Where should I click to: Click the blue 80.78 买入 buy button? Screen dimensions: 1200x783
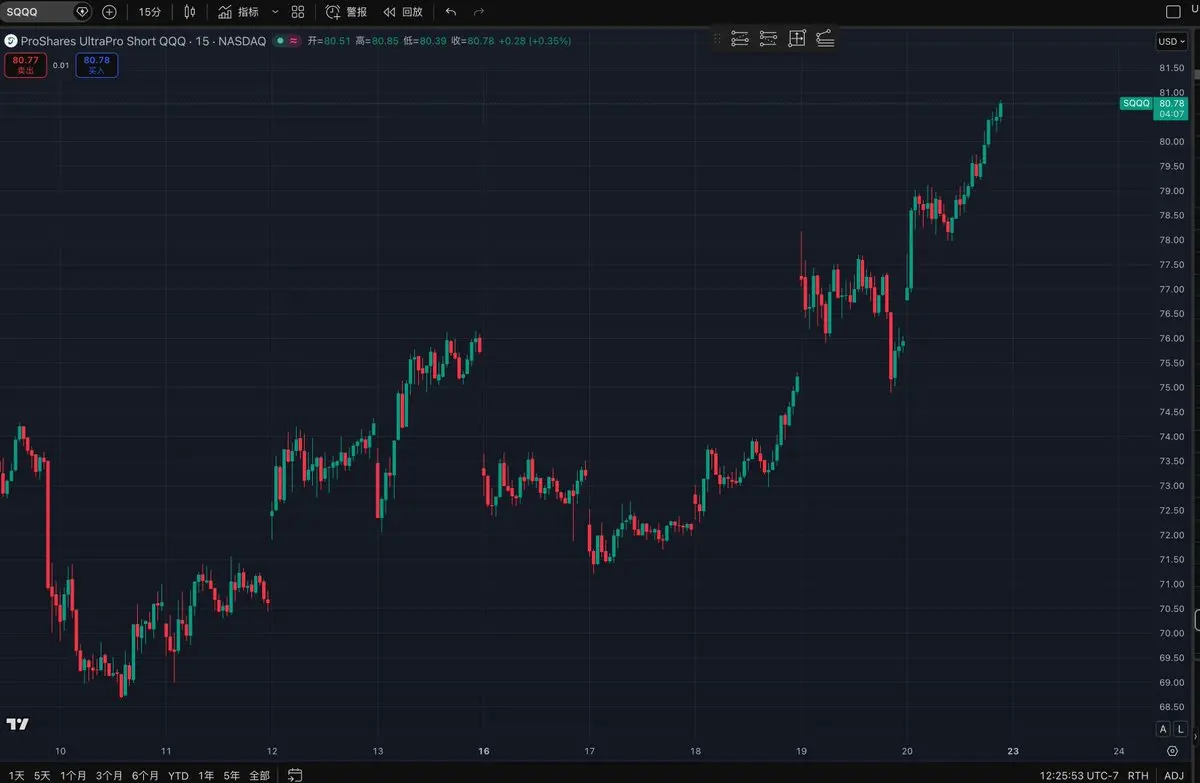tap(96, 65)
